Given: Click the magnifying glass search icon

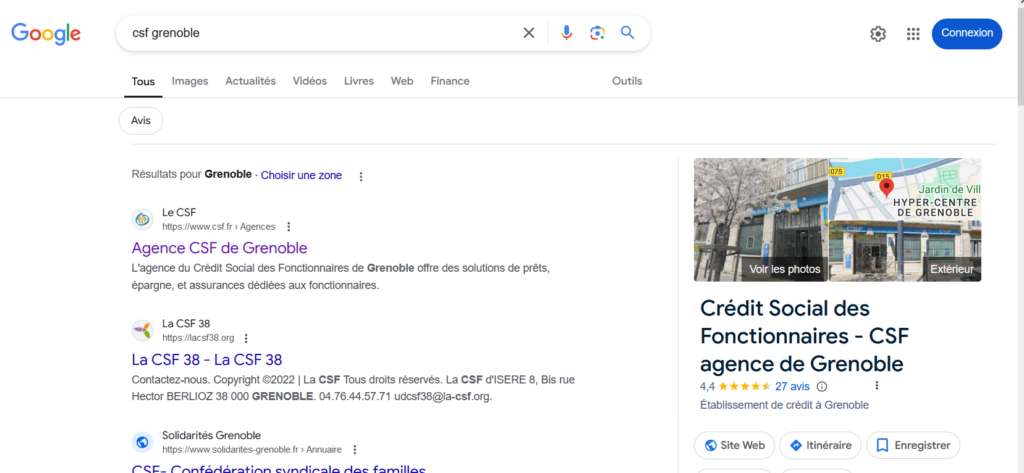Looking at the screenshot, I should (x=627, y=33).
